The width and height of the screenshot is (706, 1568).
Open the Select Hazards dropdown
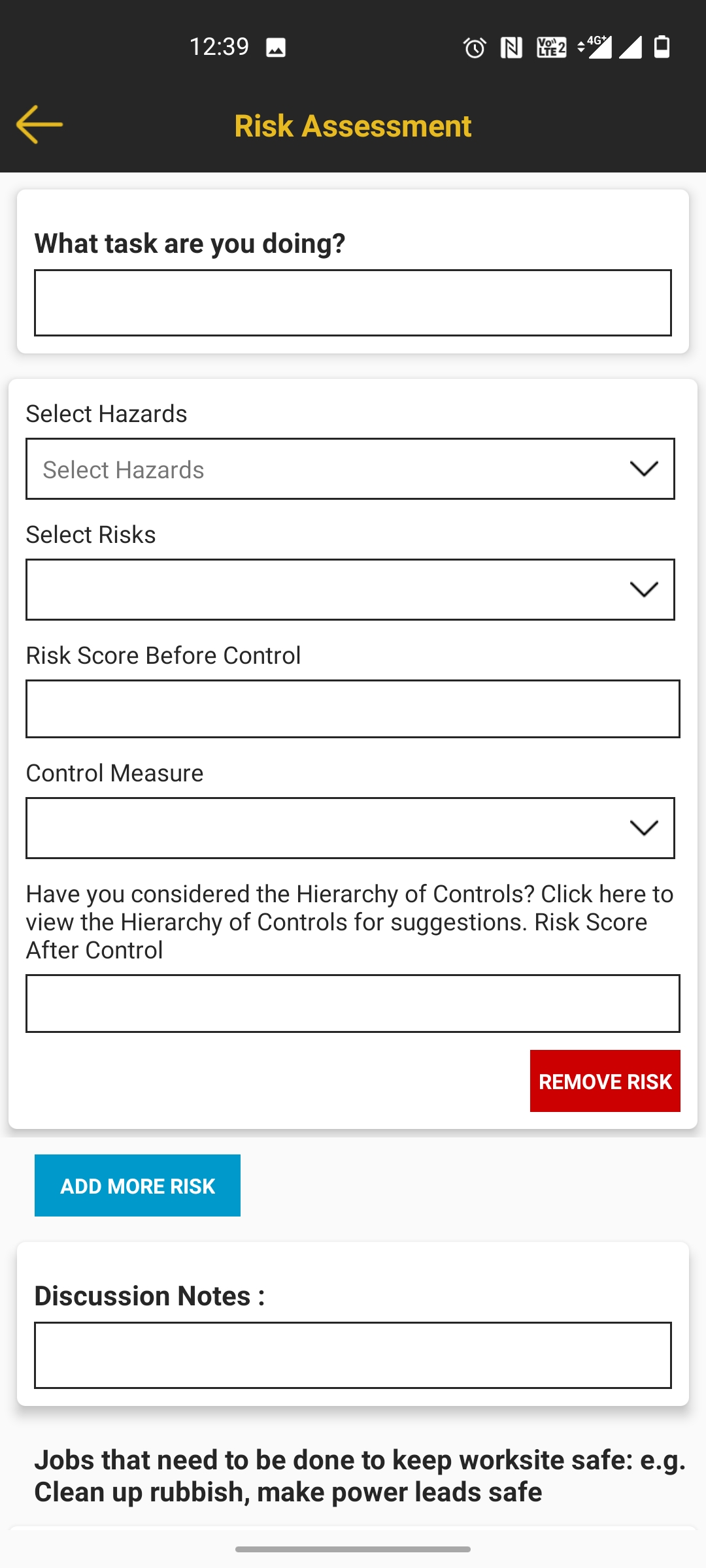(x=352, y=468)
